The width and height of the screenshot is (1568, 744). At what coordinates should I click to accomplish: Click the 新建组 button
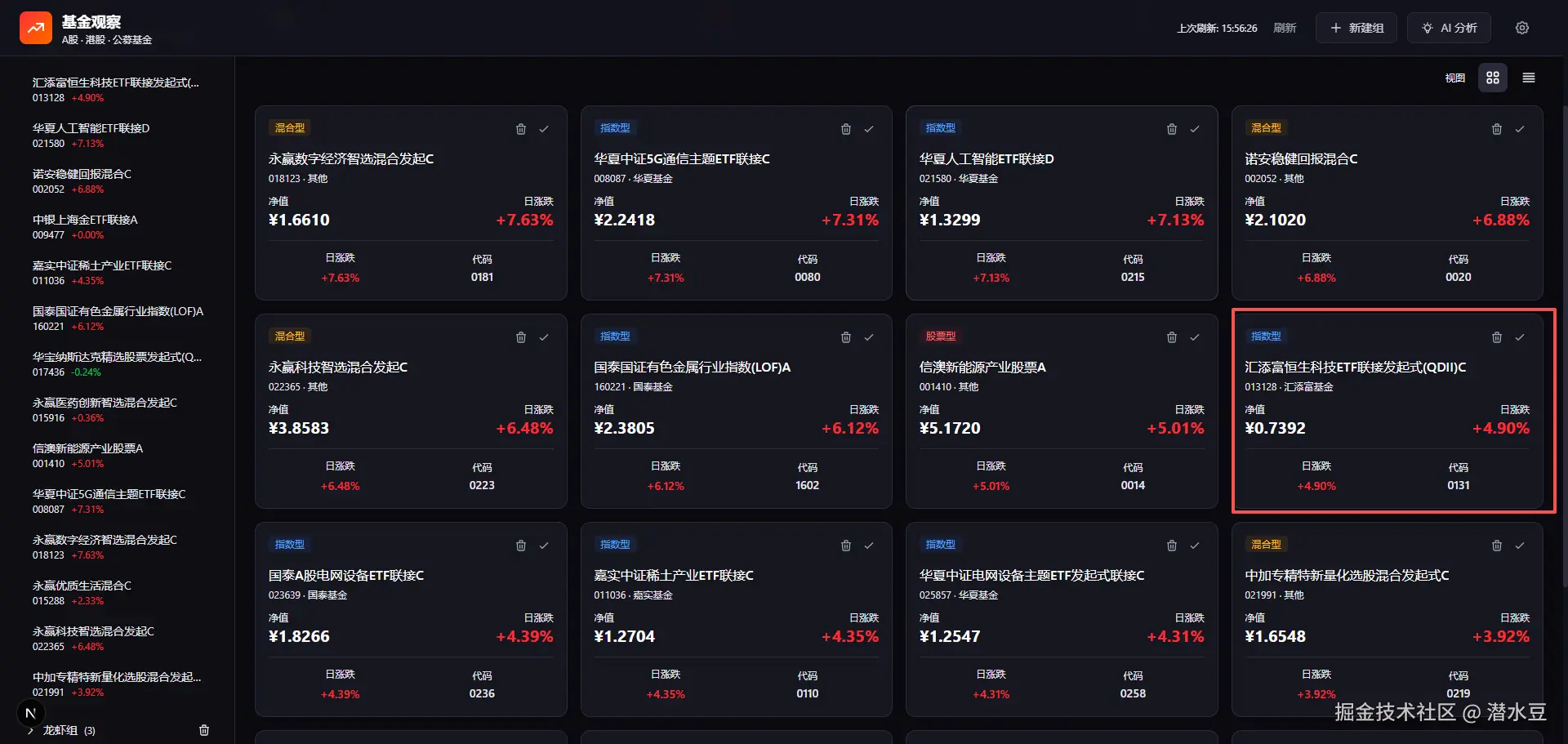coord(1356,28)
